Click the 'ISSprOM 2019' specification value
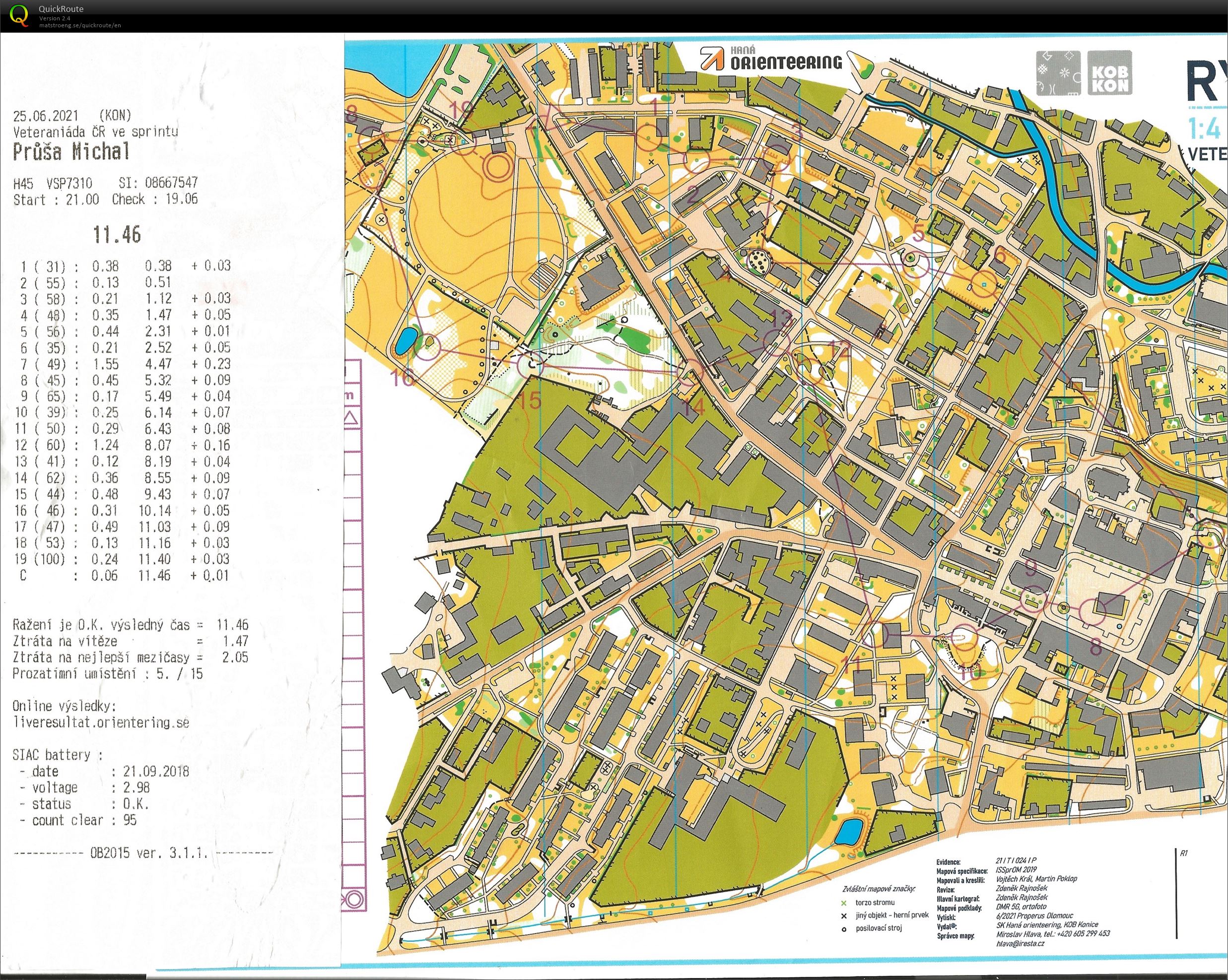 pos(1016,871)
